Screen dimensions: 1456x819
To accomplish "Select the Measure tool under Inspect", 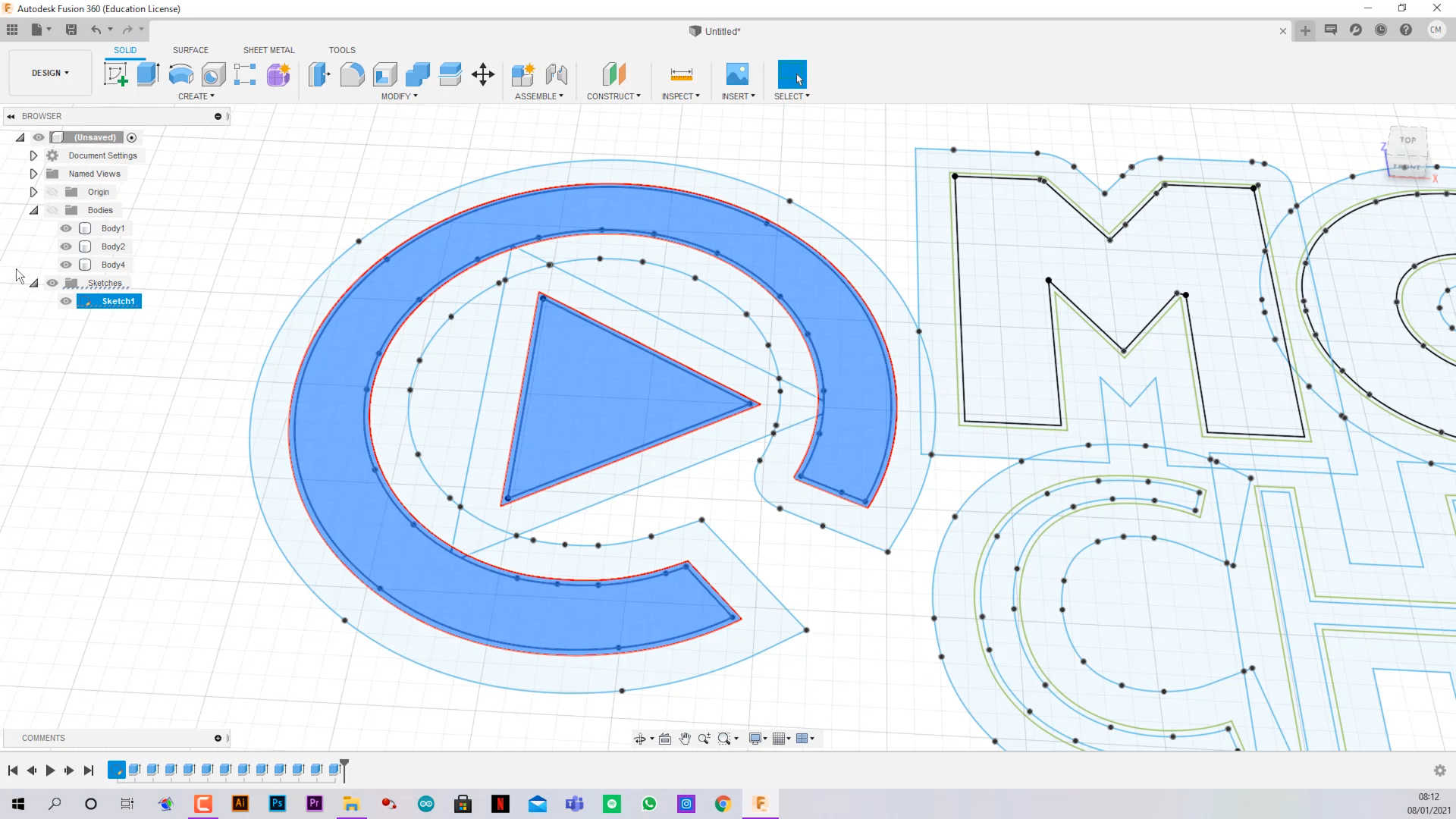I will (x=681, y=74).
